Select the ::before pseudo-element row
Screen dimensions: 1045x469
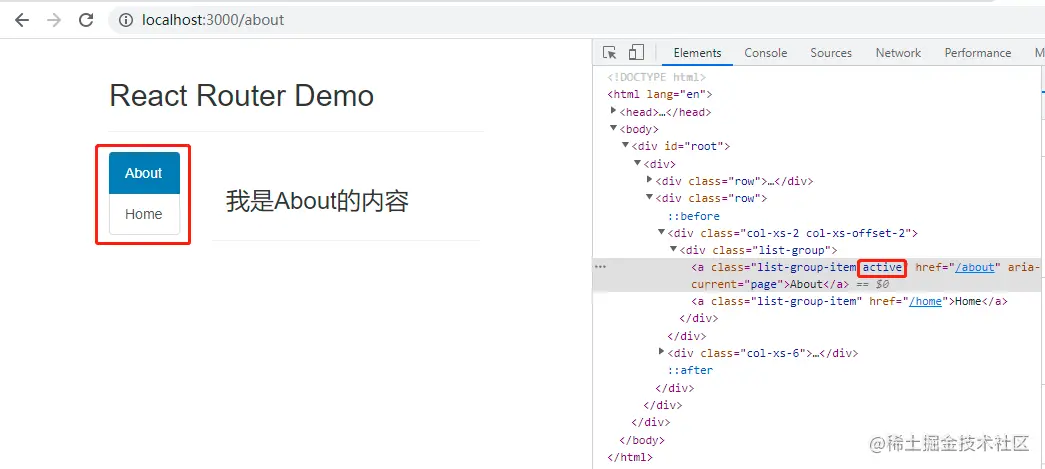(694, 216)
